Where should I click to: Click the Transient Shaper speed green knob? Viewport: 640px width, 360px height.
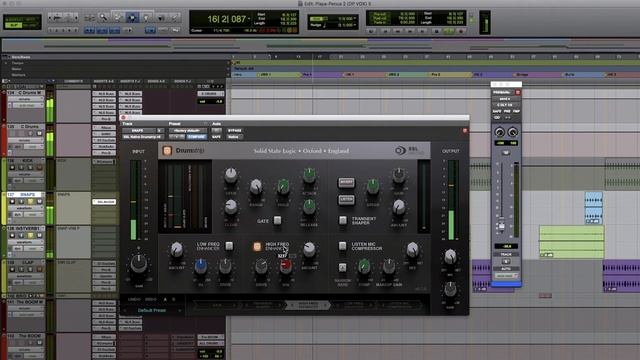[x=373, y=186]
